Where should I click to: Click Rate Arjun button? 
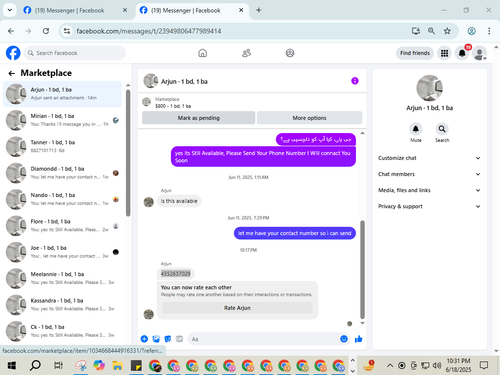pyautogui.click(x=237, y=308)
